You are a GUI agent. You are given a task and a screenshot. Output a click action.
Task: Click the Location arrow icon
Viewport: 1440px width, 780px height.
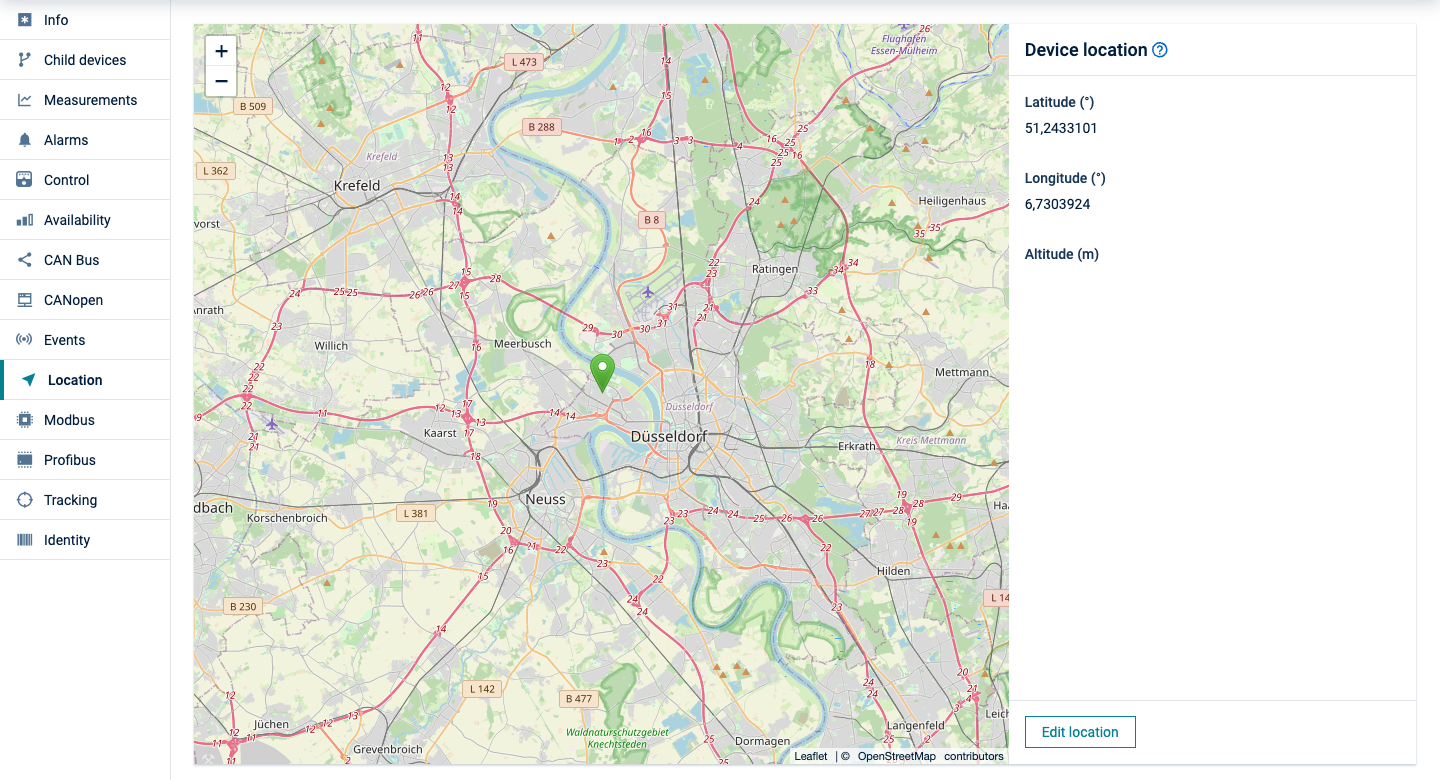point(29,380)
